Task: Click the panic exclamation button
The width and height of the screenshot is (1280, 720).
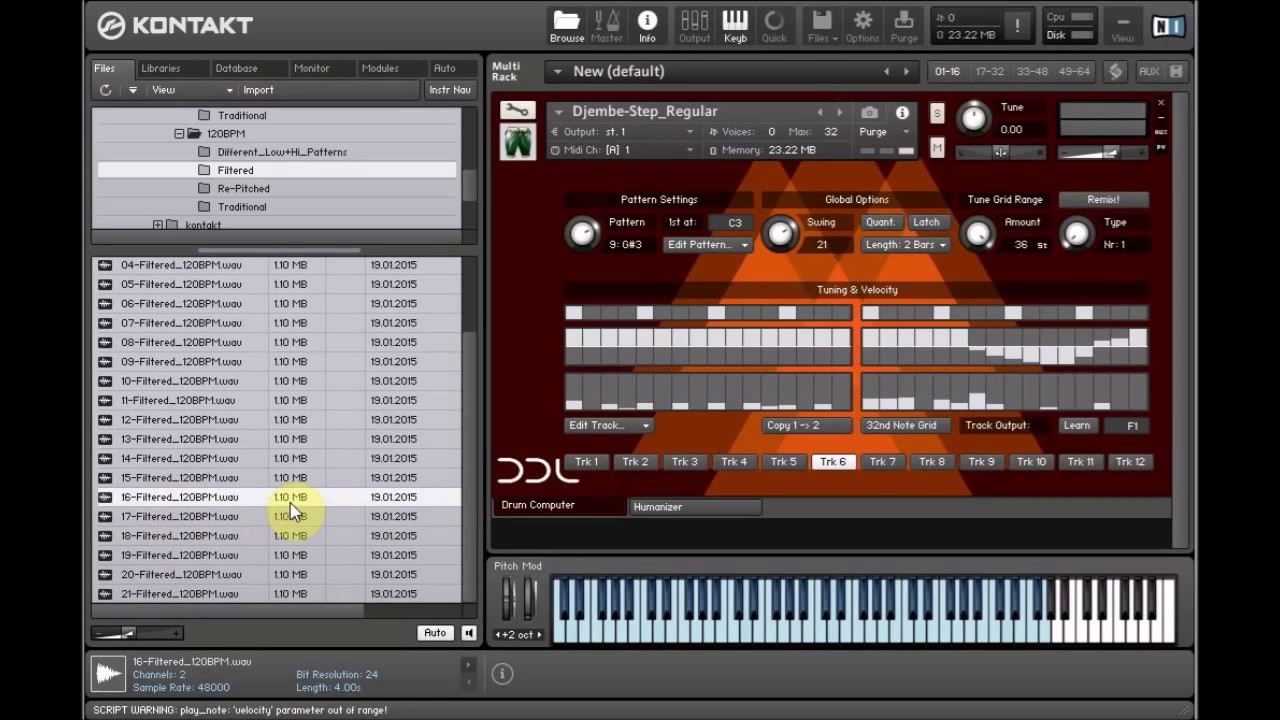Action: (1018, 26)
